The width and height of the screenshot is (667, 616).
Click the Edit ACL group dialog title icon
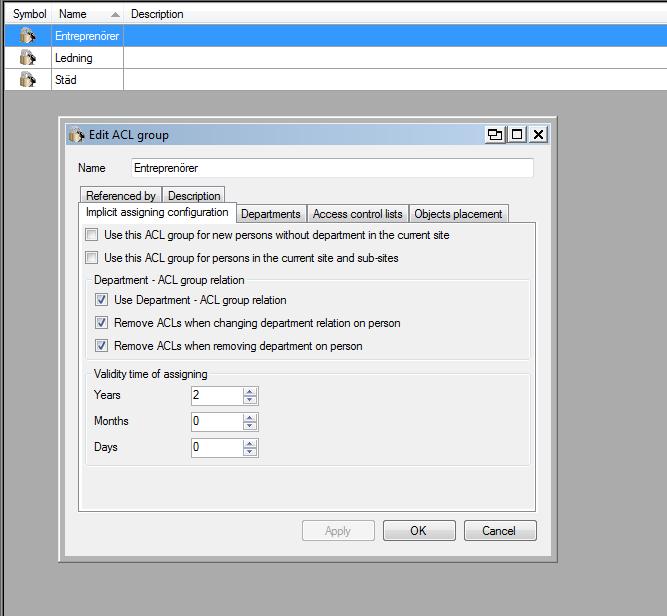77,135
